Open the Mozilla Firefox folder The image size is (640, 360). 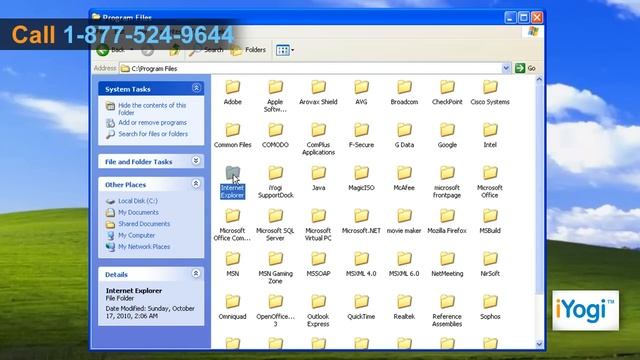tap(447, 221)
